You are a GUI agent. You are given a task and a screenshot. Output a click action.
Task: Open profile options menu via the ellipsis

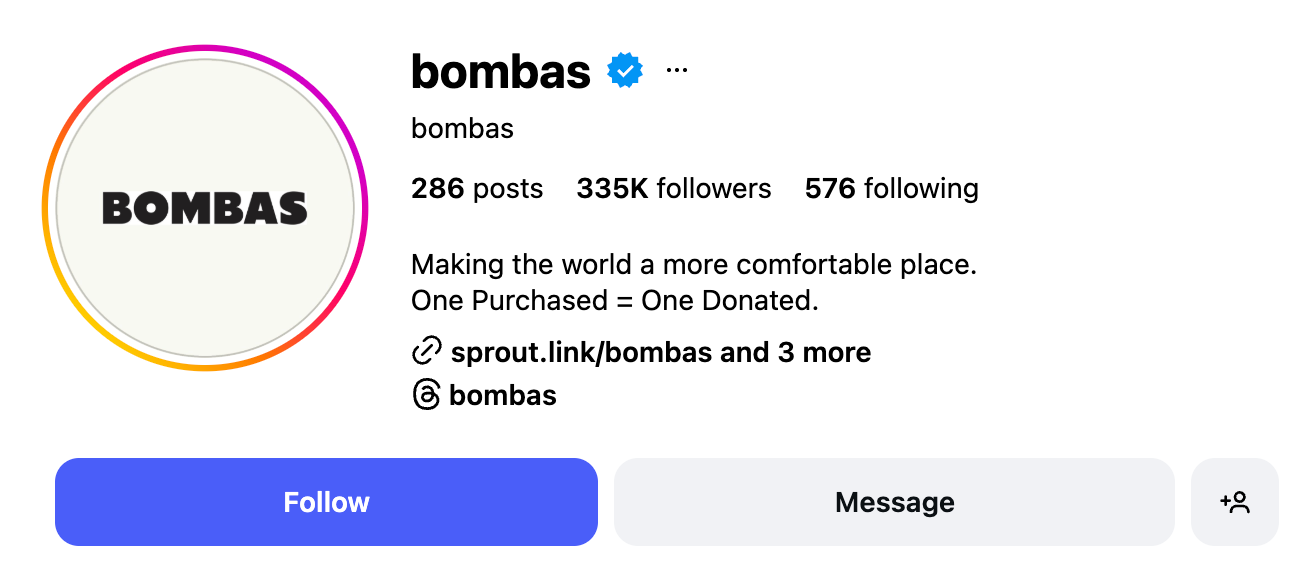[677, 68]
